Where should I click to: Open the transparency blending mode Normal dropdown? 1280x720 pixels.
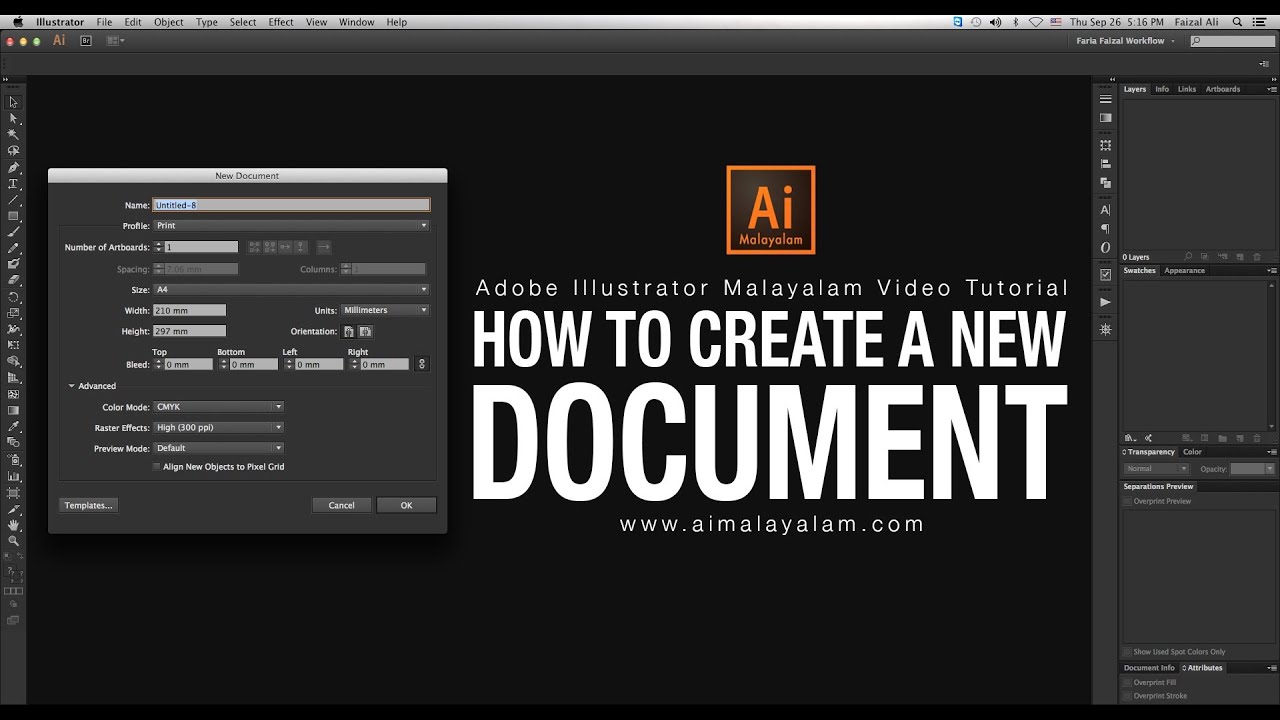1156,468
